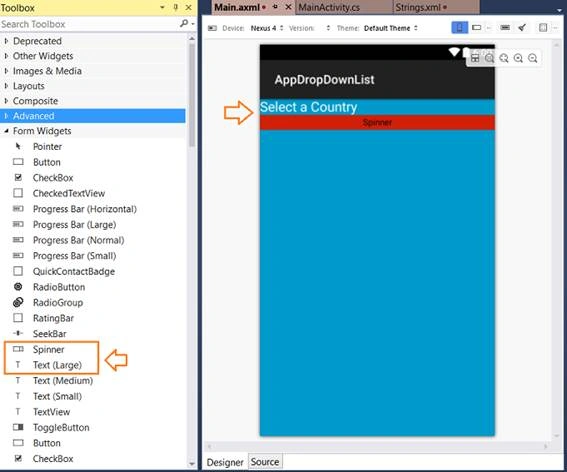Screen dimensions: 567x472
Task: Click the highlighted zoom-to-fit magnifier icon
Action: (x=489, y=58)
